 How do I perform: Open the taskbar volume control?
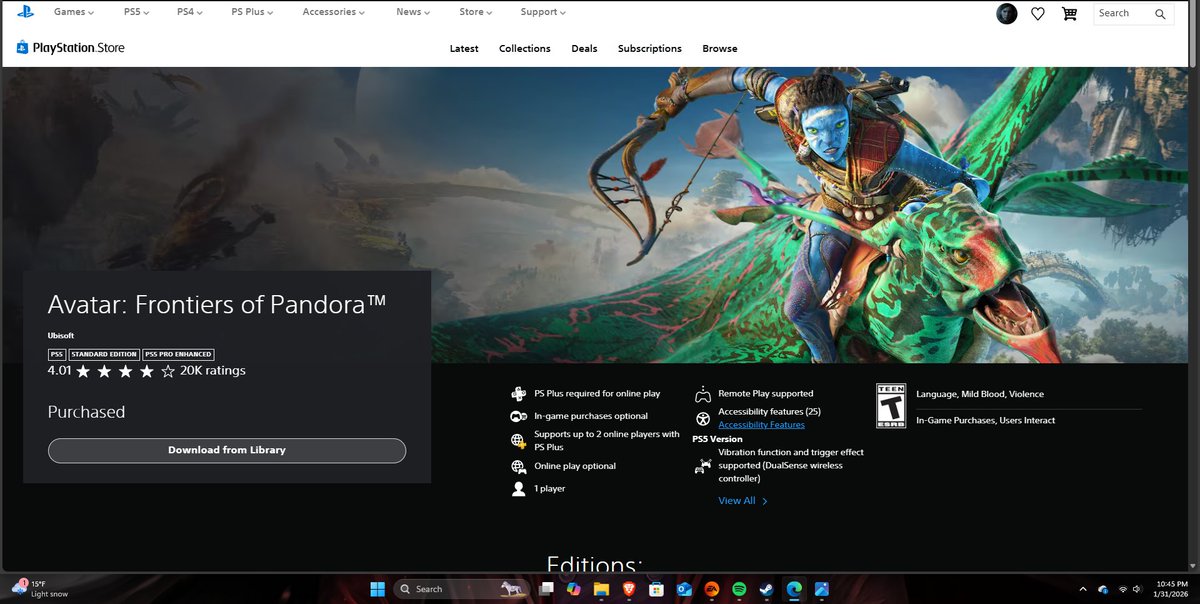(1138, 589)
